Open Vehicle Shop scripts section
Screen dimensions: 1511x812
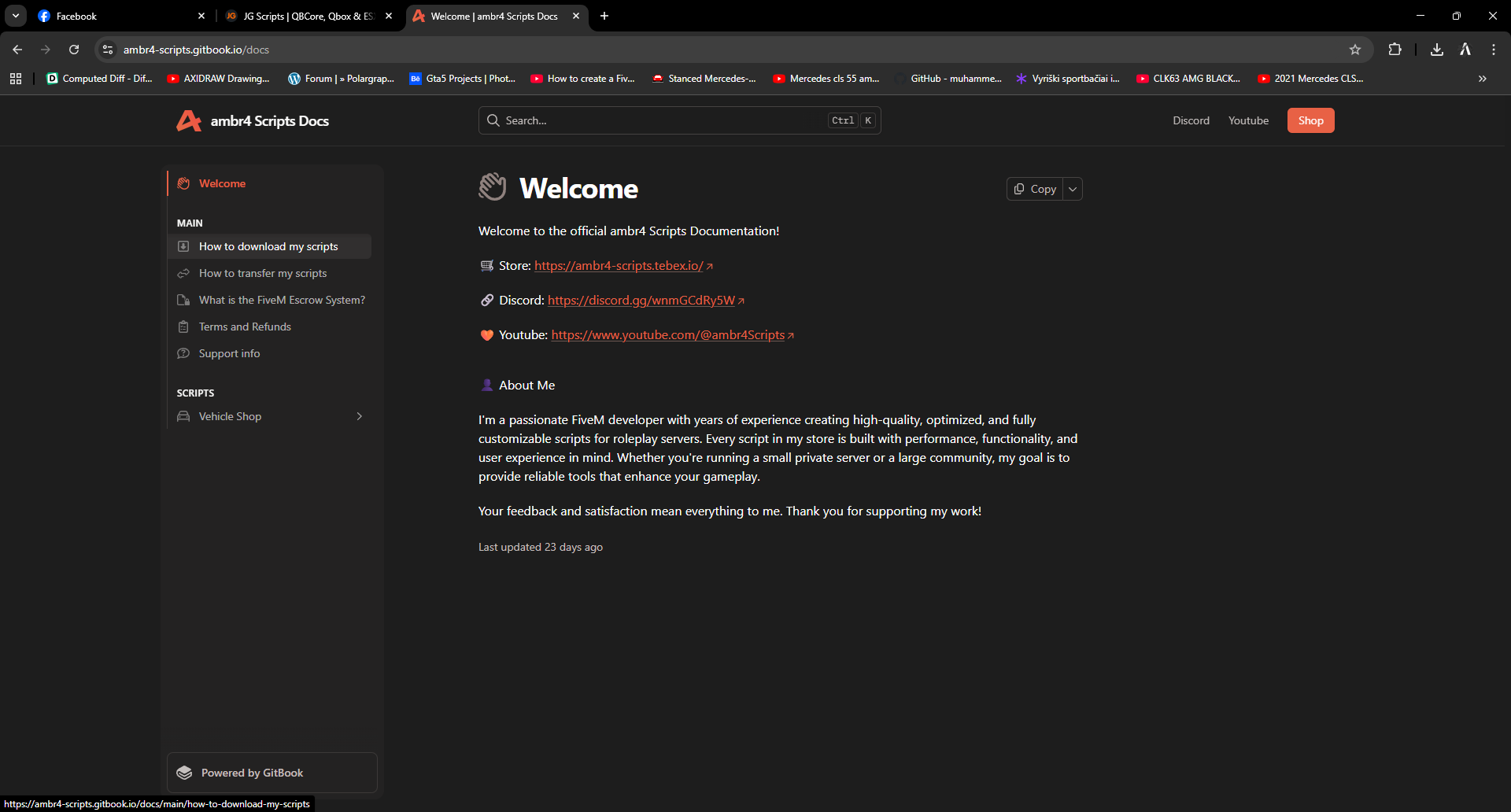[x=269, y=416]
